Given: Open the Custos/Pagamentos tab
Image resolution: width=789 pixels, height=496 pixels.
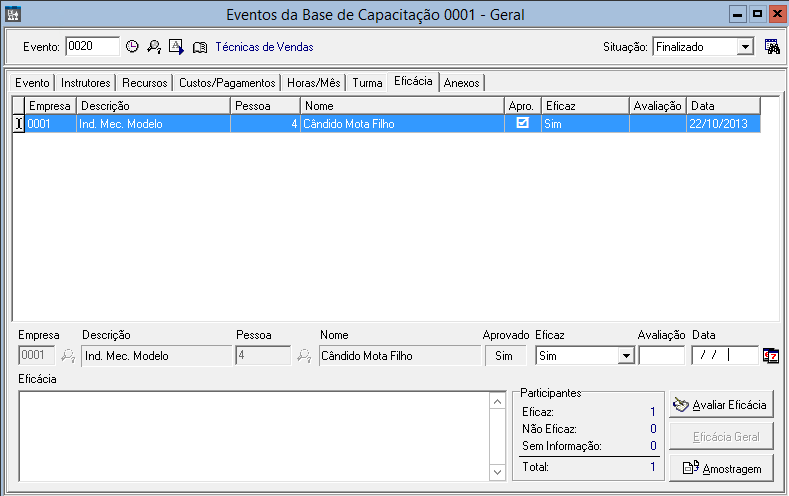Looking at the screenshot, I should click(226, 83).
